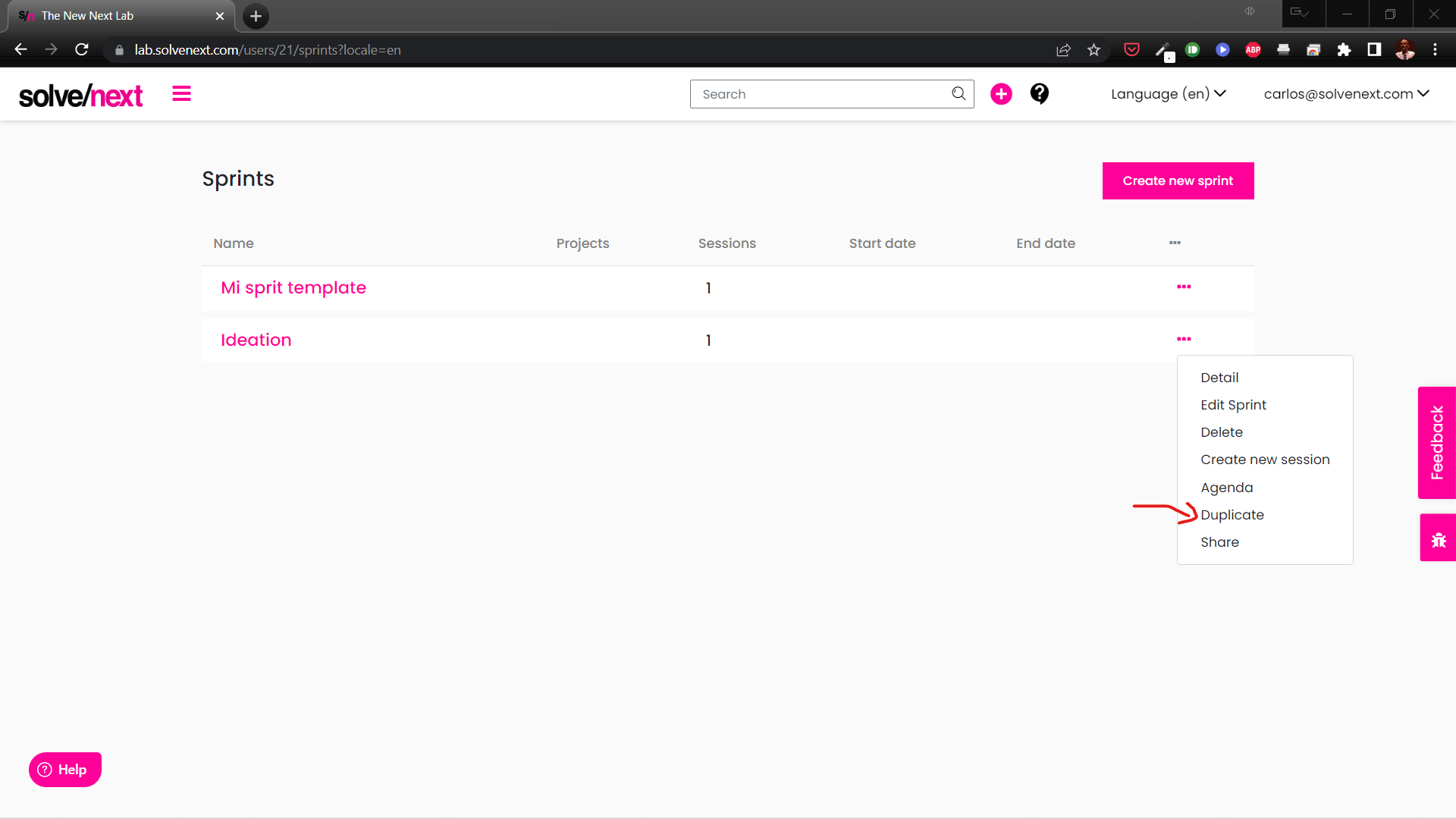Viewport: 1456px width, 819px height.
Task: Toggle the Ideation row options menu
Action: 1184,339
